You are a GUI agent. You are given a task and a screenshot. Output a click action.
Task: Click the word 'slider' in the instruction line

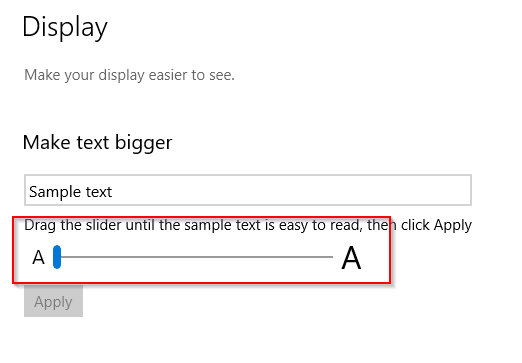pyautogui.click(x=103, y=225)
